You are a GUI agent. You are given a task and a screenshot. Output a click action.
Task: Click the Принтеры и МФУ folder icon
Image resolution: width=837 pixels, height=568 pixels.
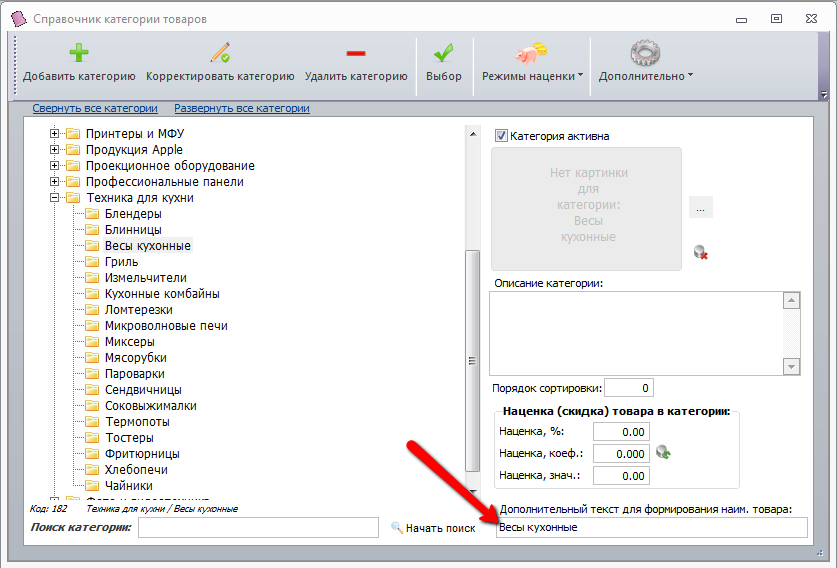click(x=73, y=133)
